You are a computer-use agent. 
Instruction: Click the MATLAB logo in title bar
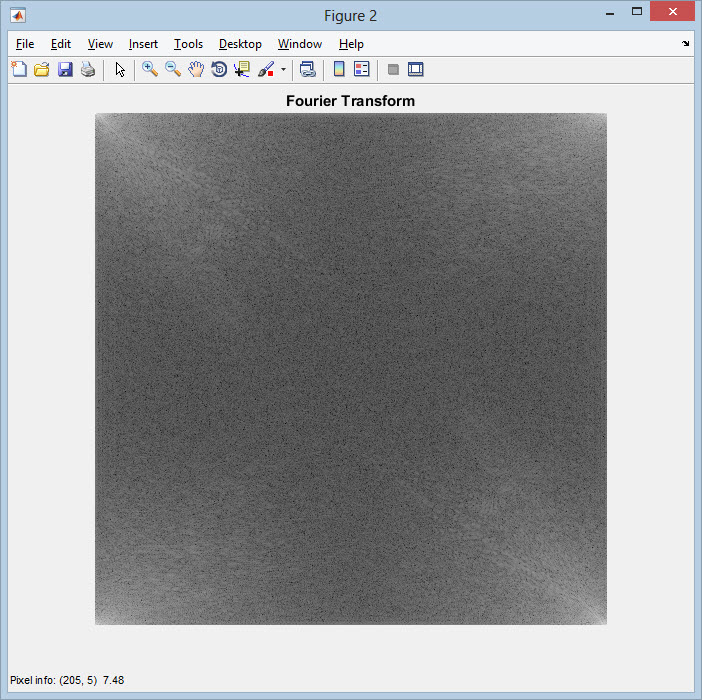18,16
